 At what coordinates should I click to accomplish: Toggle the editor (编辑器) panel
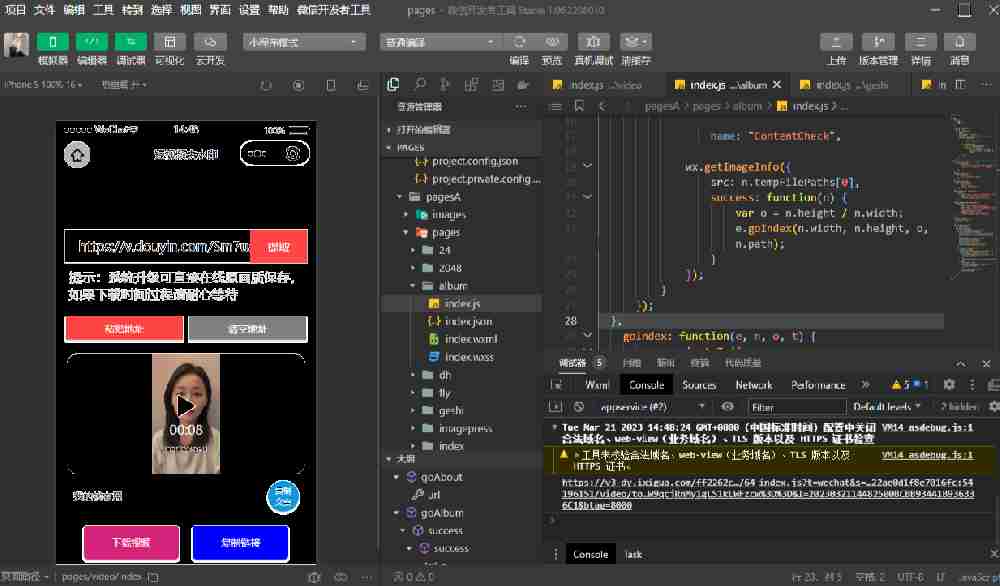click(92, 42)
